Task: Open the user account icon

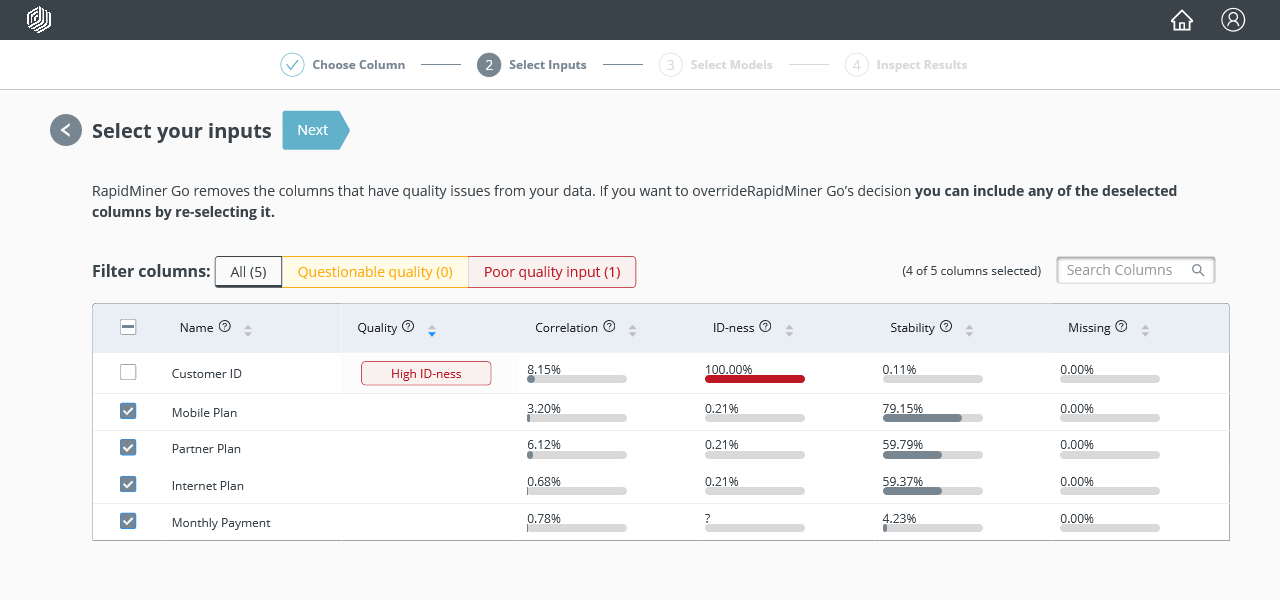Action: 1233,20
